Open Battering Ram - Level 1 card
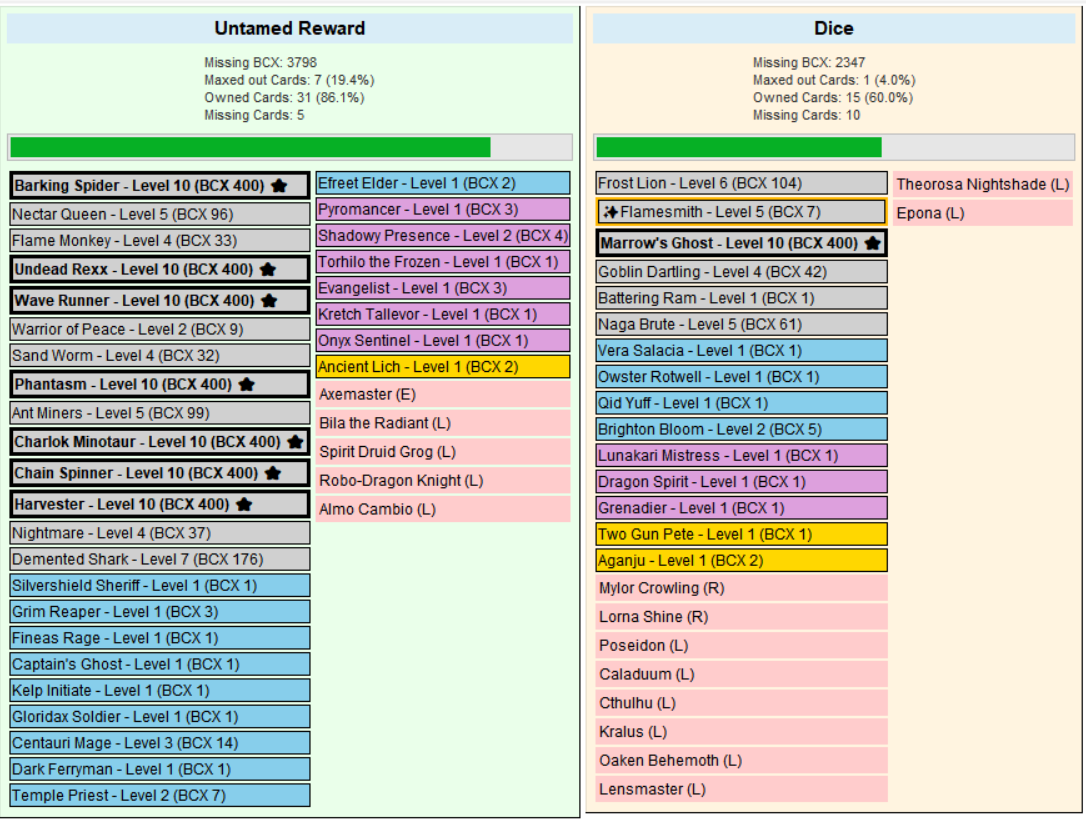Image resolution: width=1086 pixels, height=824 pixels. [742, 298]
